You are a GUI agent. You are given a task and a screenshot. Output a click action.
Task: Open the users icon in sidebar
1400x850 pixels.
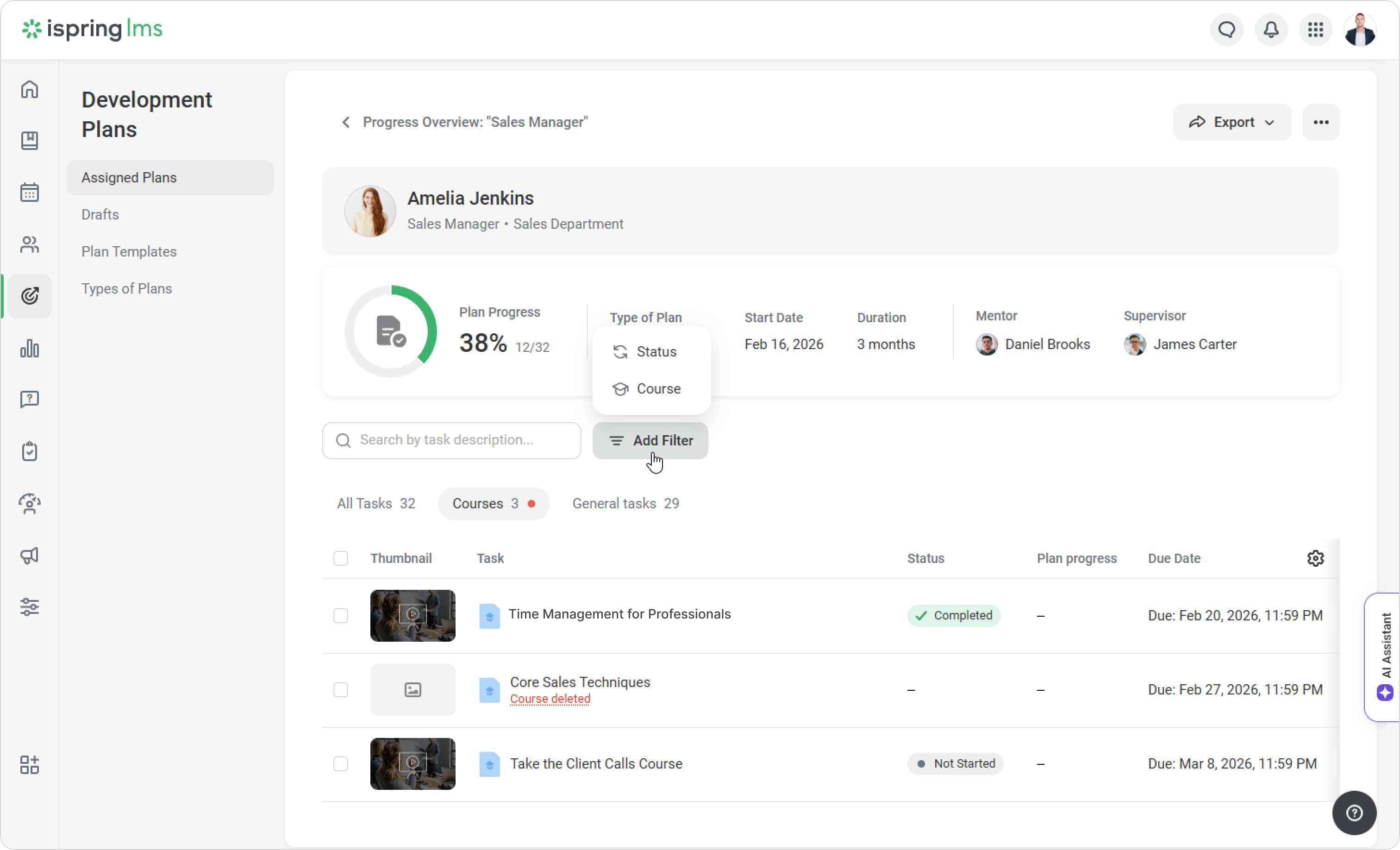pos(30,245)
